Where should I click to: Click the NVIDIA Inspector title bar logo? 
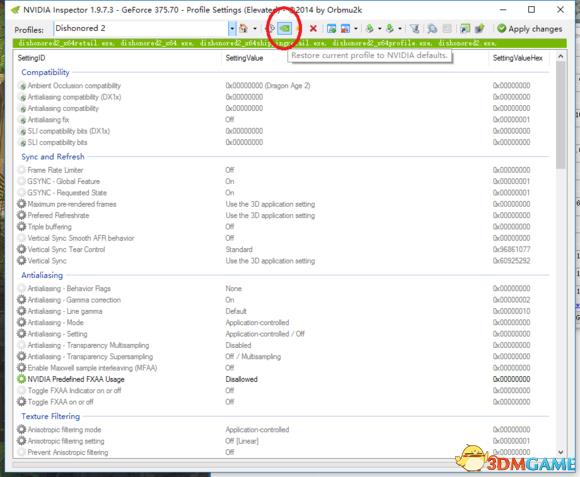(15, 10)
